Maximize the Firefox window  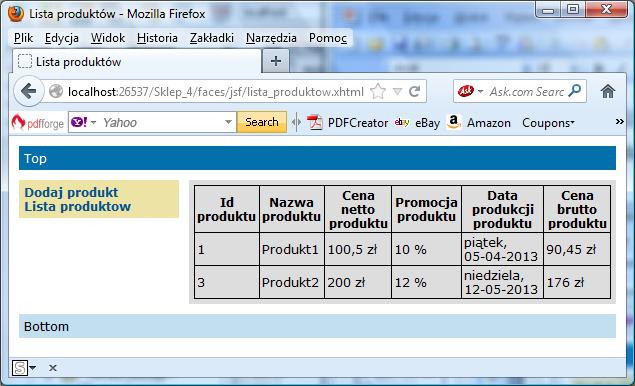(x=573, y=10)
